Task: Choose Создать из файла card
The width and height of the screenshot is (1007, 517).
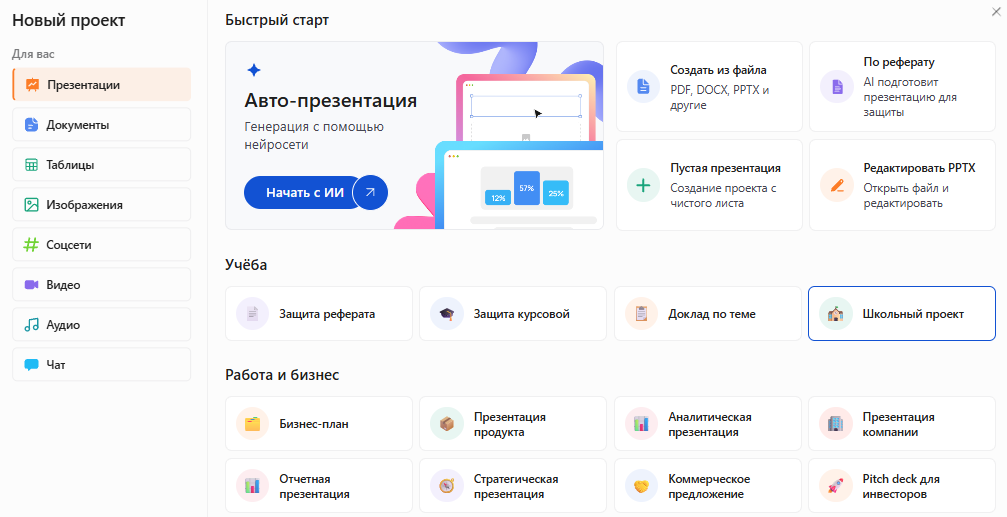Action: 709,87
